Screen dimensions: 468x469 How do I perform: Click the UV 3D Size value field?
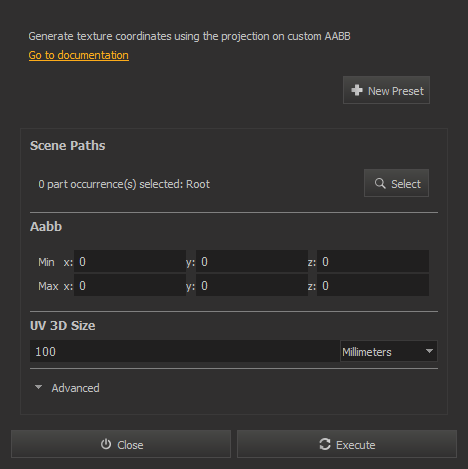185,351
